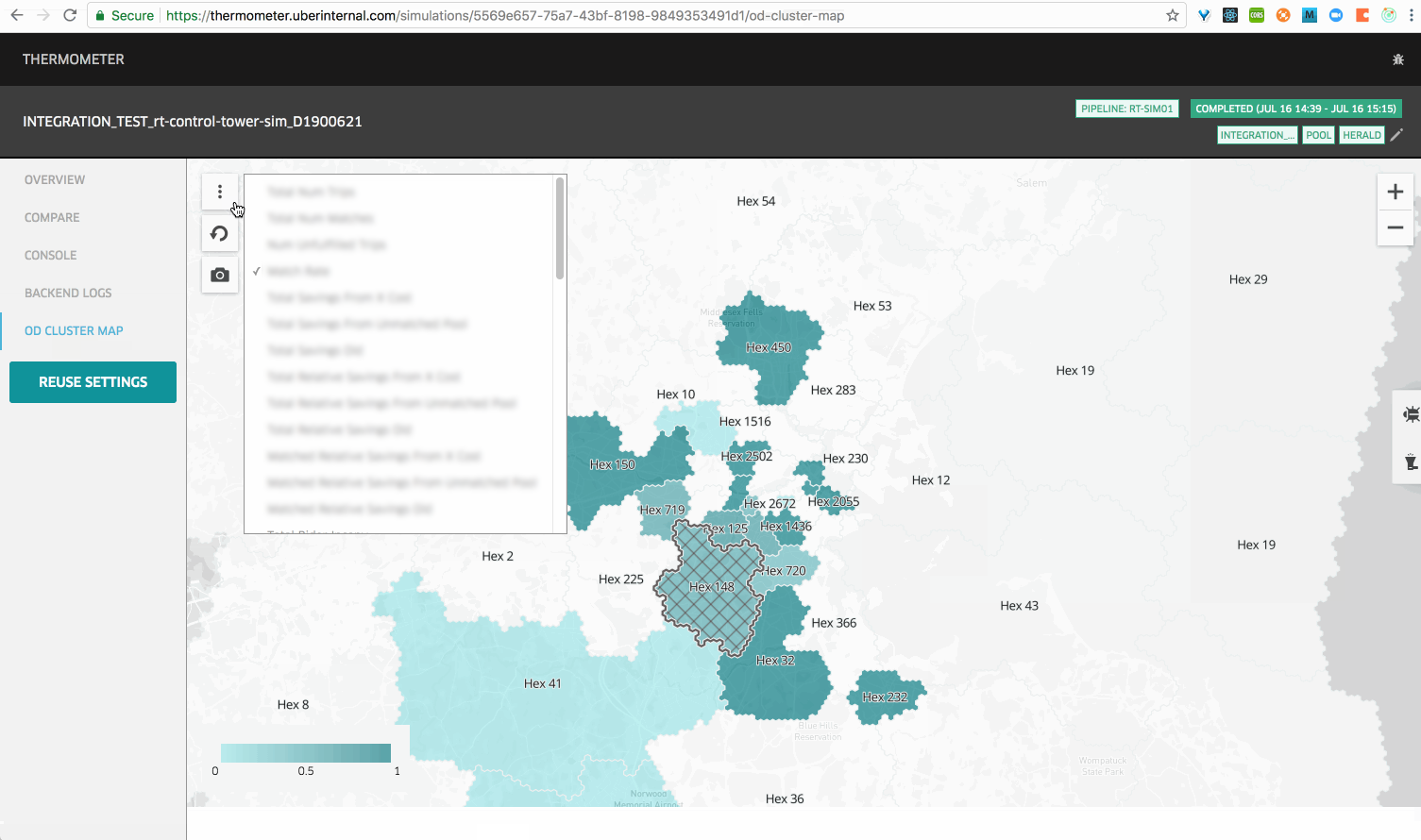This screenshot has width=1421, height=840.
Task: Click the metric list scrollbar thumb
Action: pos(560,228)
